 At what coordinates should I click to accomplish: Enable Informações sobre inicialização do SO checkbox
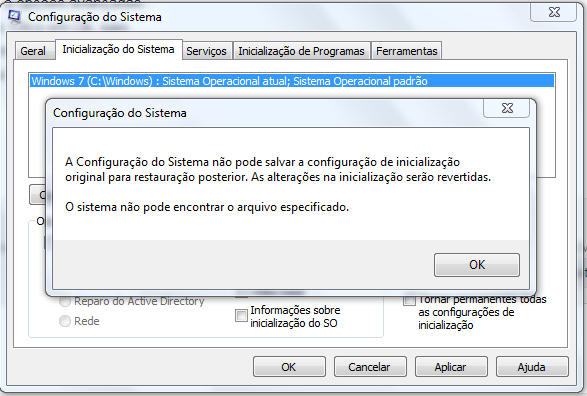pyautogui.click(x=241, y=316)
